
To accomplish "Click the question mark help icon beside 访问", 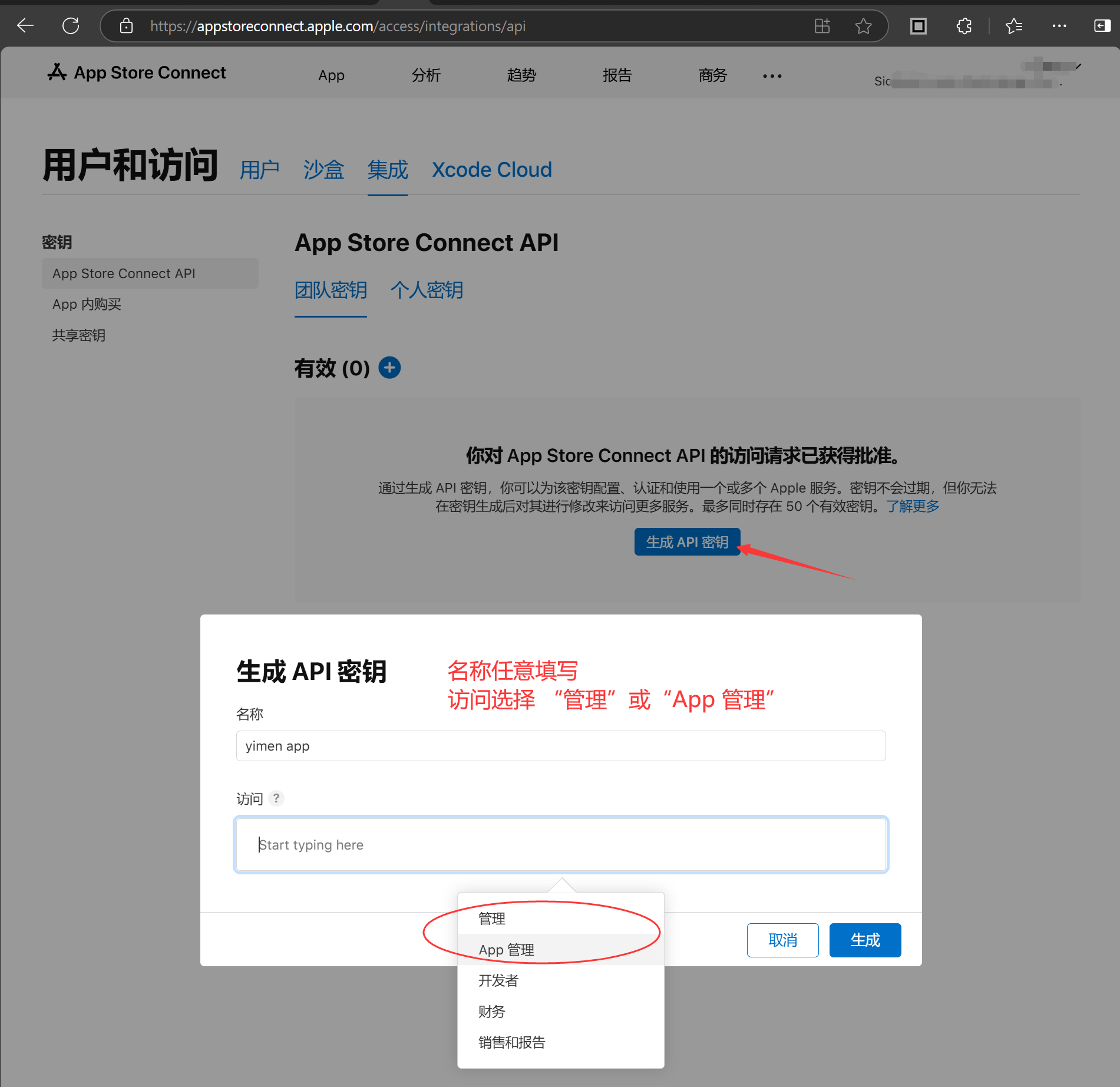I will tap(276, 798).
